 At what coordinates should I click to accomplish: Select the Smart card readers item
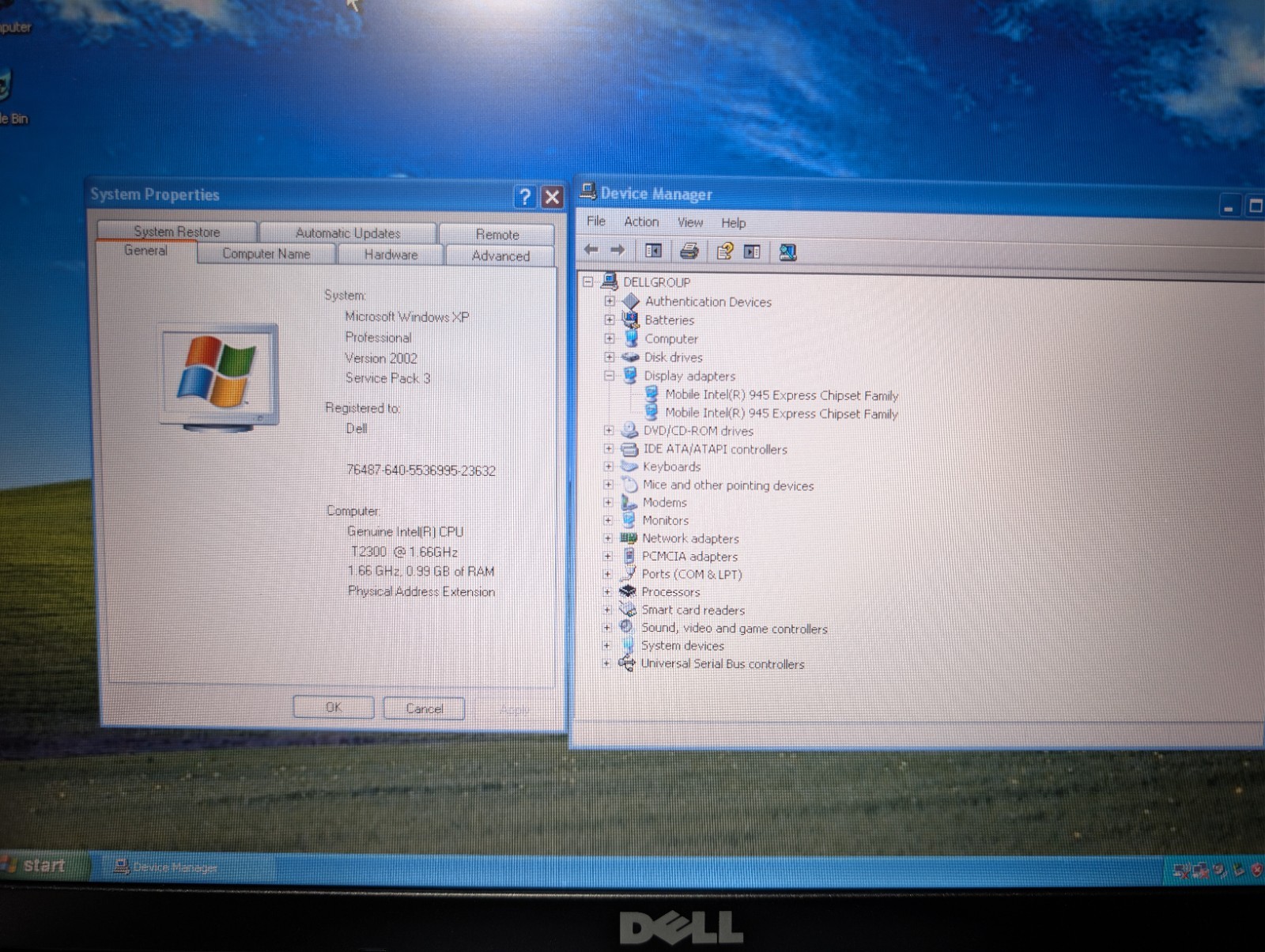693,610
